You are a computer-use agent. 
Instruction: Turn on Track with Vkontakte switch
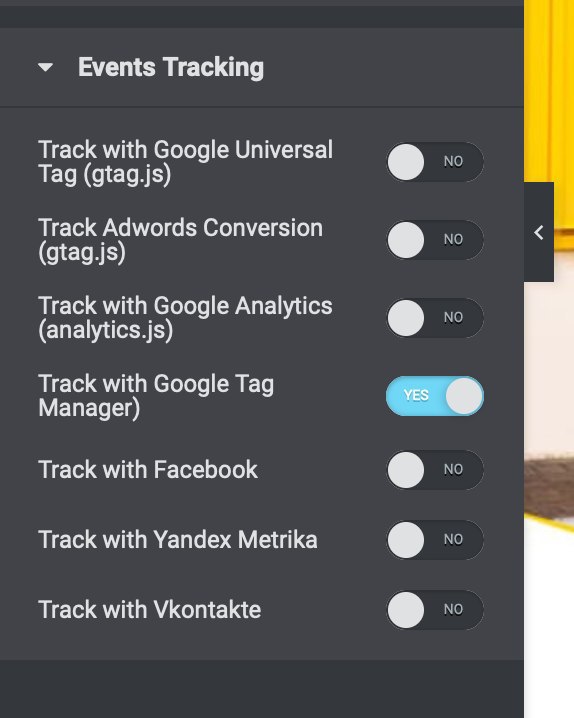pos(435,609)
